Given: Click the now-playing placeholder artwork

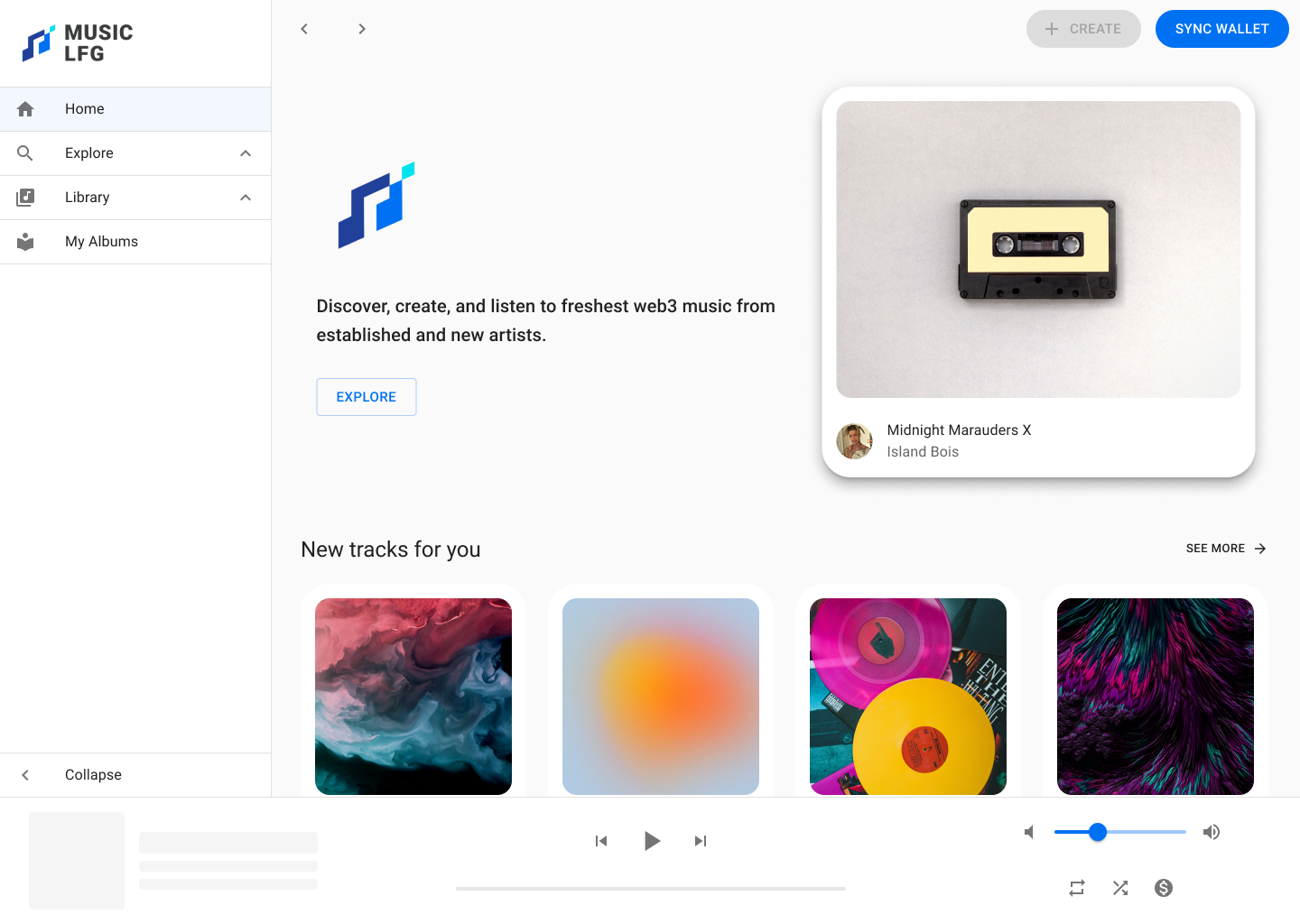Looking at the screenshot, I should (77, 861).
